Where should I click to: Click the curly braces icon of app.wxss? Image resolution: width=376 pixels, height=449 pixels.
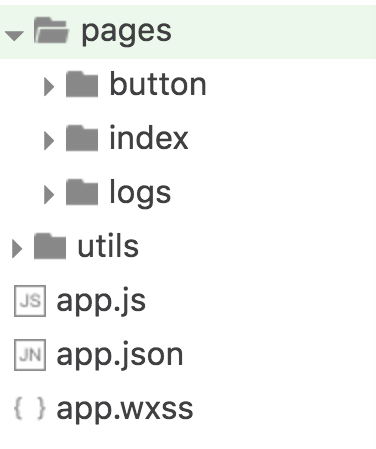30,408
